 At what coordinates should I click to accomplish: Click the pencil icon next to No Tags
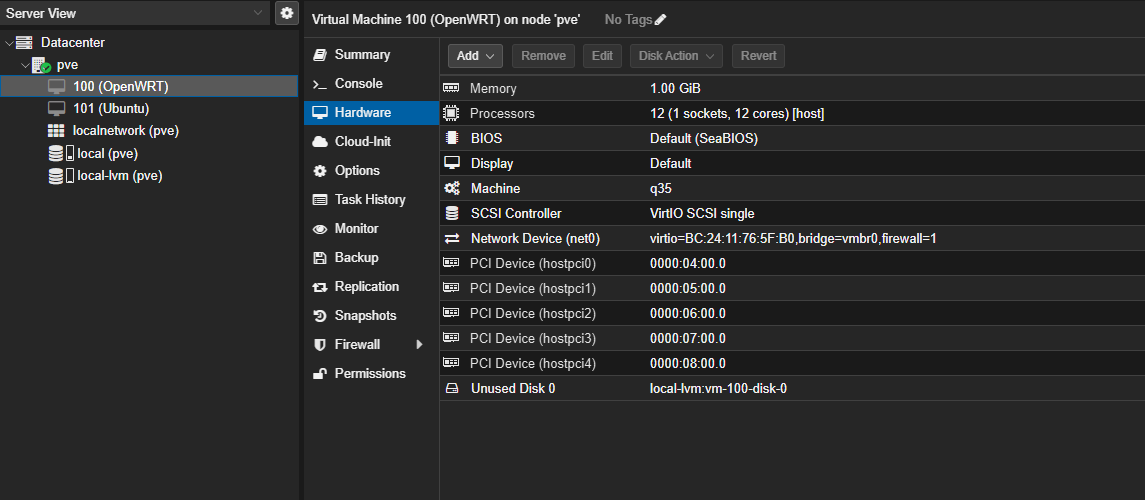coord(660,20)
